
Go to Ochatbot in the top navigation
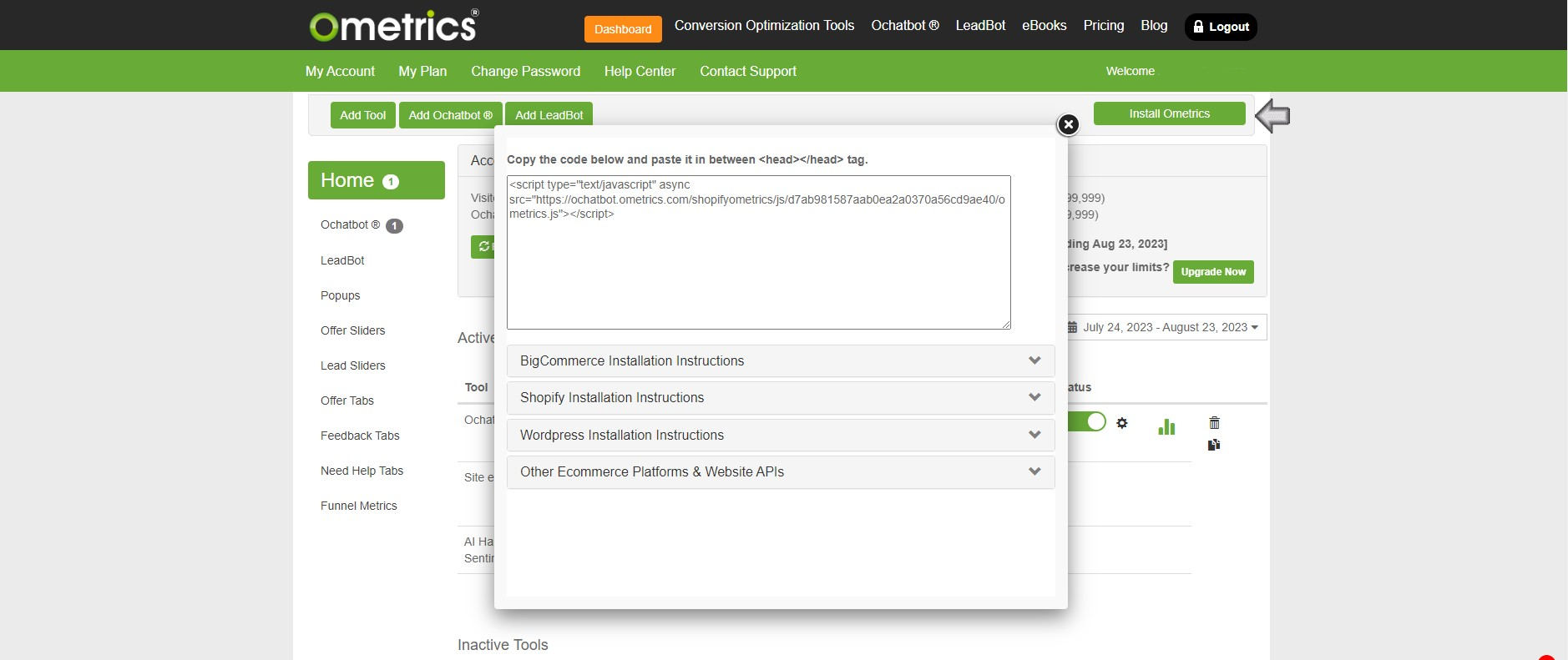pos(905,26)
